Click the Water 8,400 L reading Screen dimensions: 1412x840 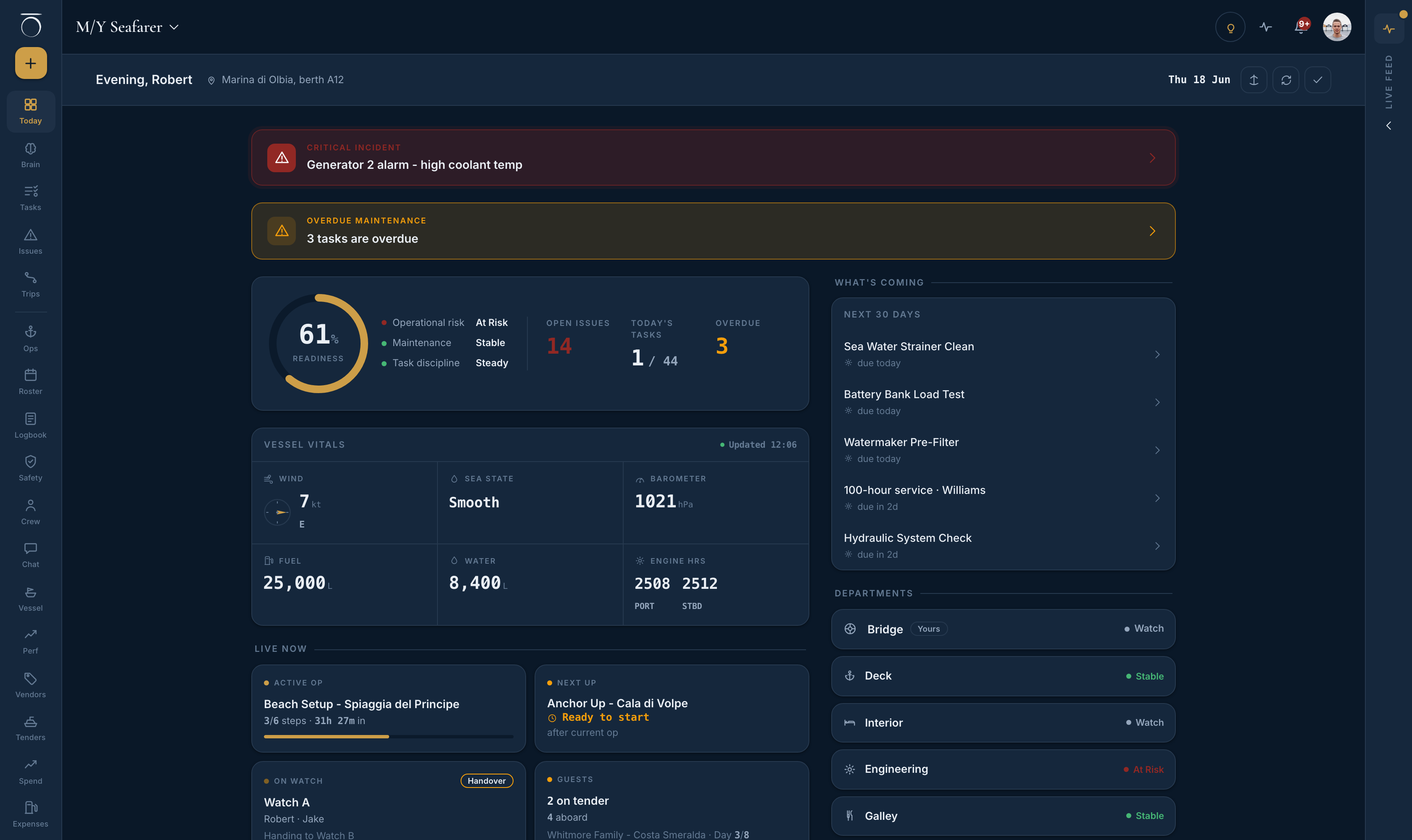478,583
